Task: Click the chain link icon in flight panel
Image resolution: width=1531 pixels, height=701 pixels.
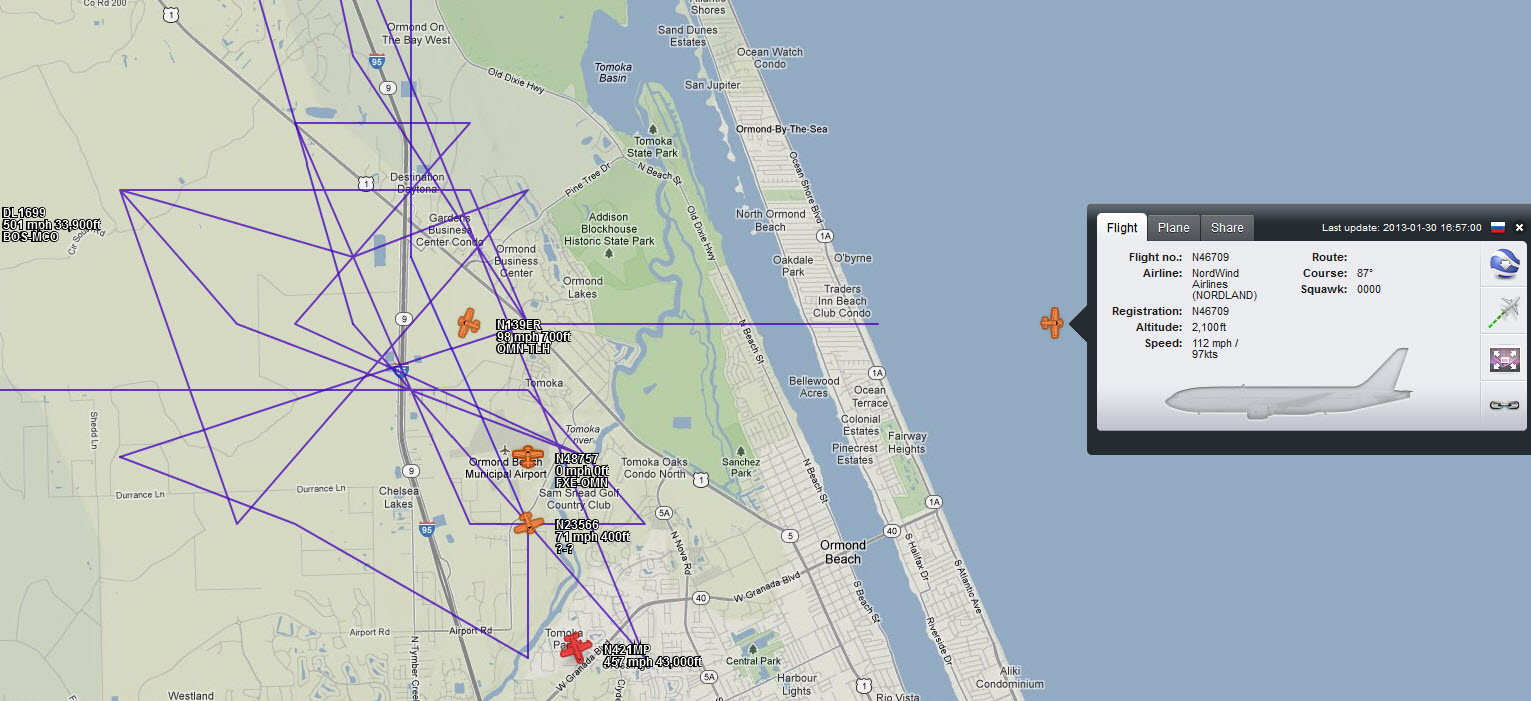Action: 1503,405
